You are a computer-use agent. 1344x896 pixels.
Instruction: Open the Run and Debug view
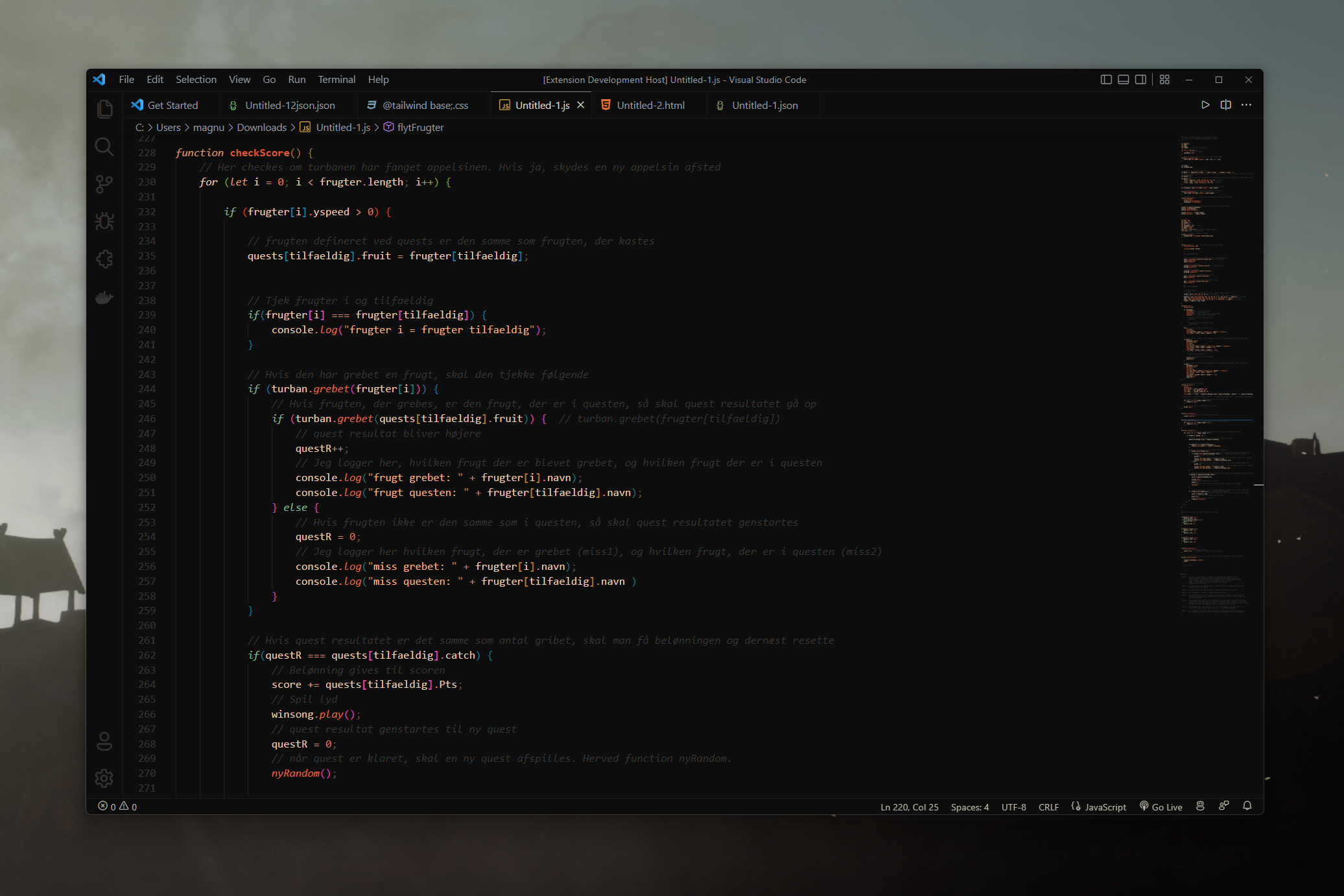(x=104, y=222)
